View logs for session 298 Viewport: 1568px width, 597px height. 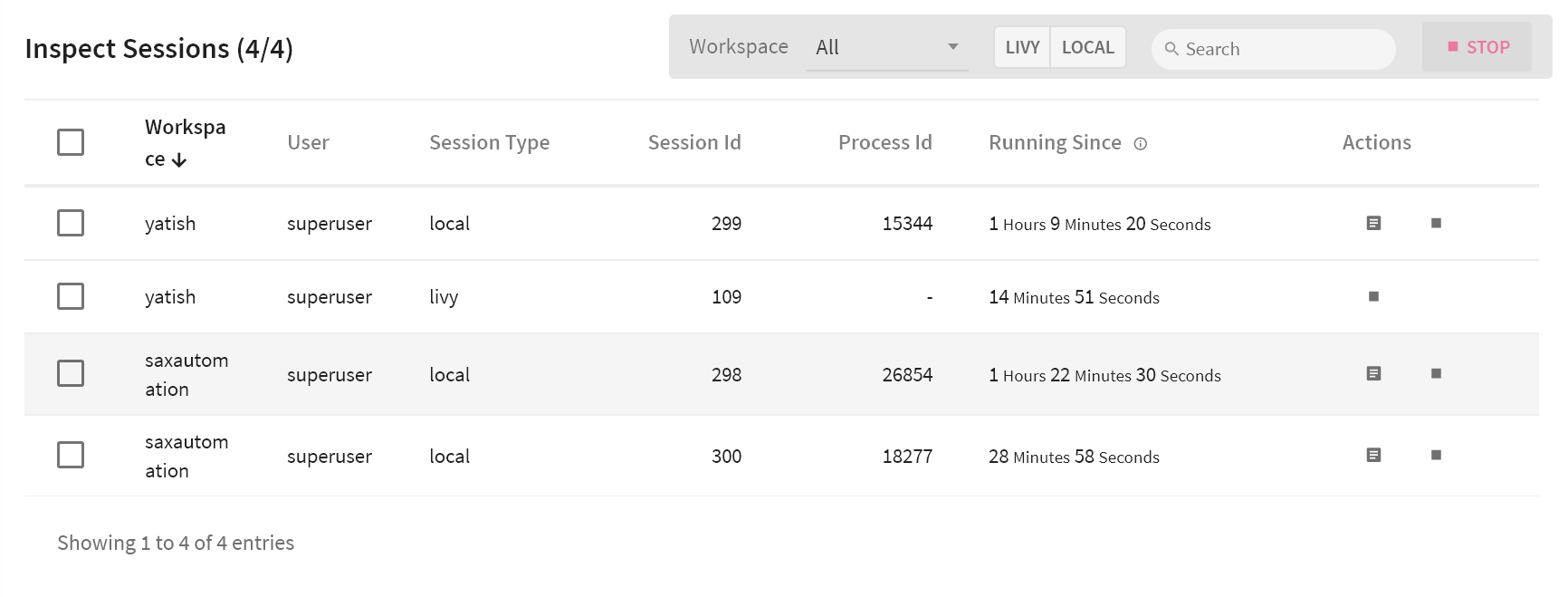pyautogui.click(x=1373, y=373)
